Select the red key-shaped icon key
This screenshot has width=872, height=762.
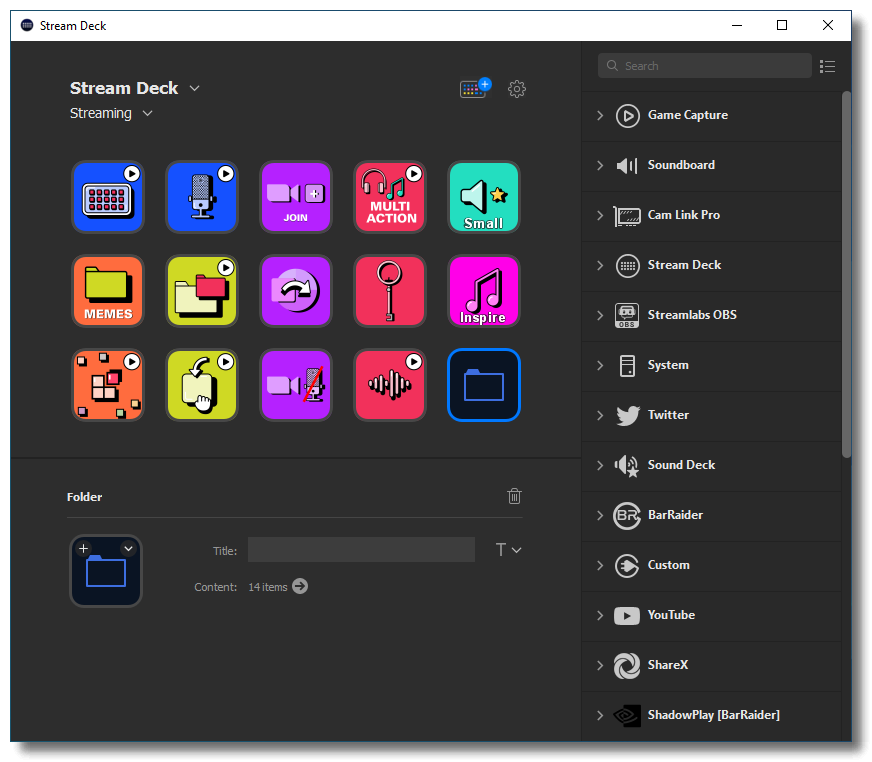point(390,291)
